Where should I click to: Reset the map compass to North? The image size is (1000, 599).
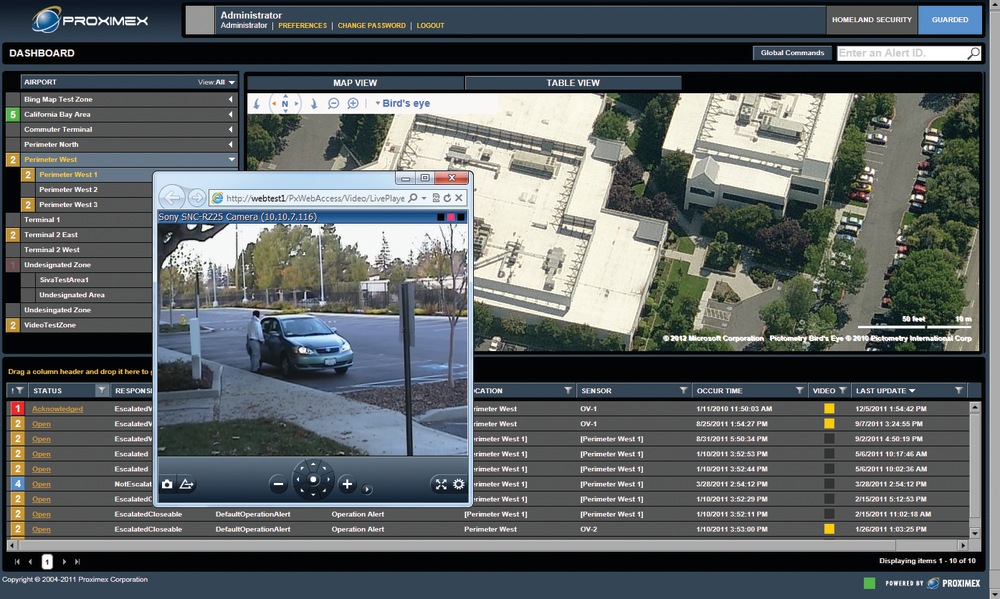285,102
